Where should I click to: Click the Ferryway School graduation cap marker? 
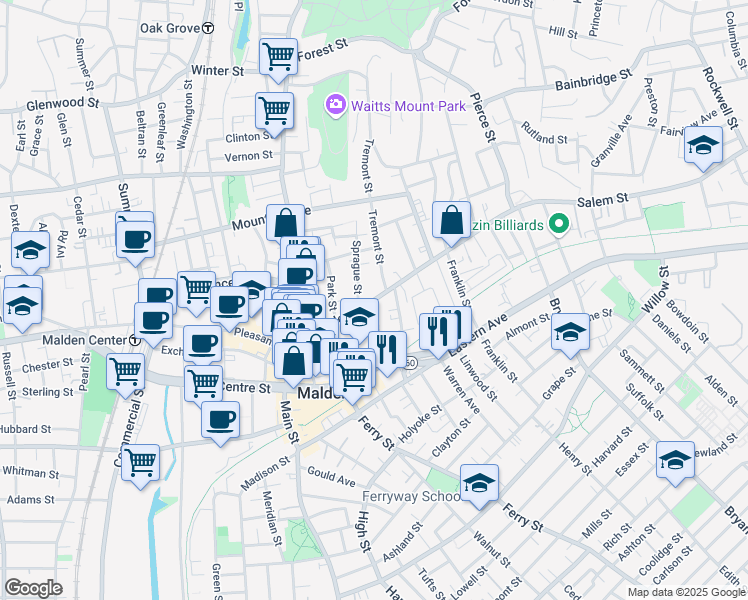480,484
